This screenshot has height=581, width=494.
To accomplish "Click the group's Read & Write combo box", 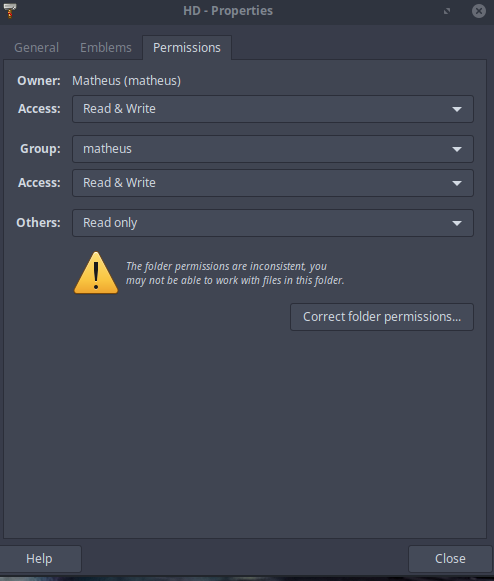I will click(x=273, y=183).
